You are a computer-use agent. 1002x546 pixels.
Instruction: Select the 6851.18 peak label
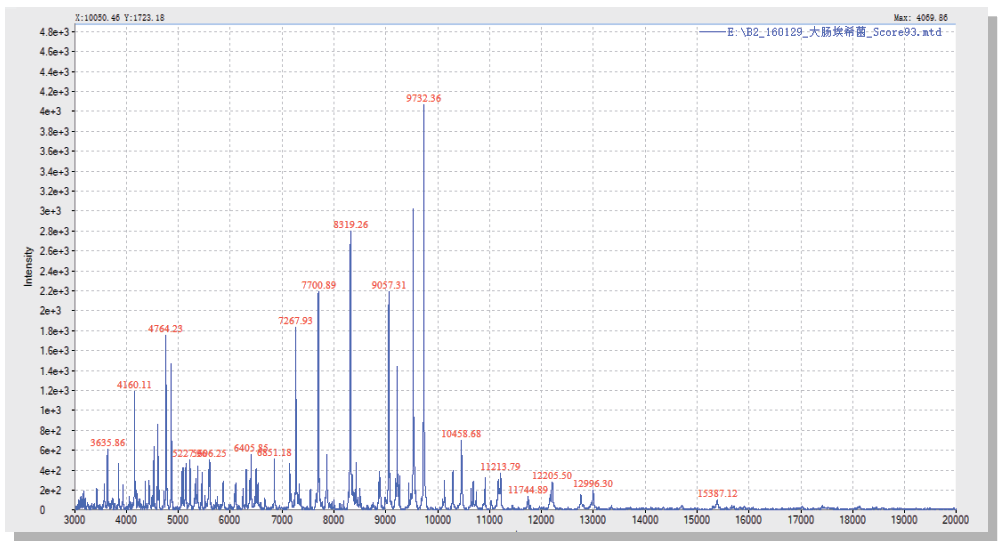[274, 453]
